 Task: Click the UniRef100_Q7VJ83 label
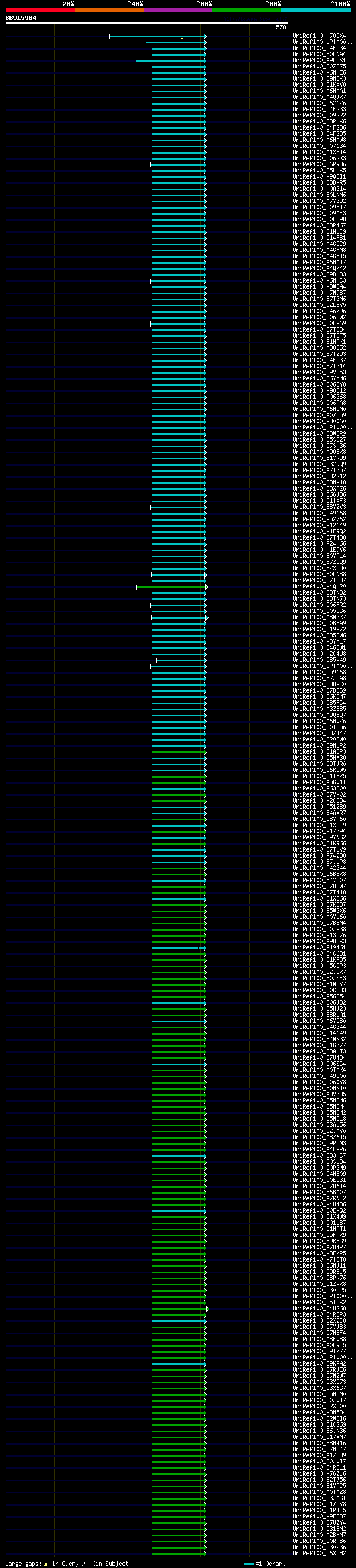pyautogui.click(x=319, y=1327)
